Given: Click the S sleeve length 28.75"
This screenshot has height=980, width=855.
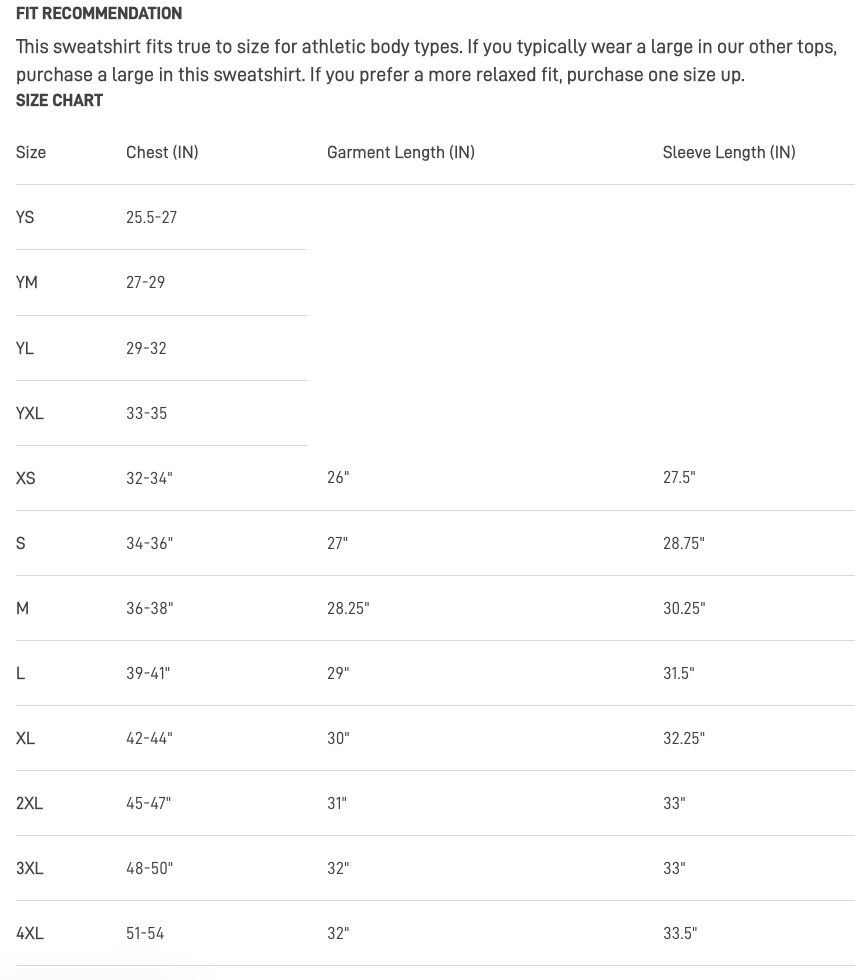Looking at the screenshot, I should 684,543.
